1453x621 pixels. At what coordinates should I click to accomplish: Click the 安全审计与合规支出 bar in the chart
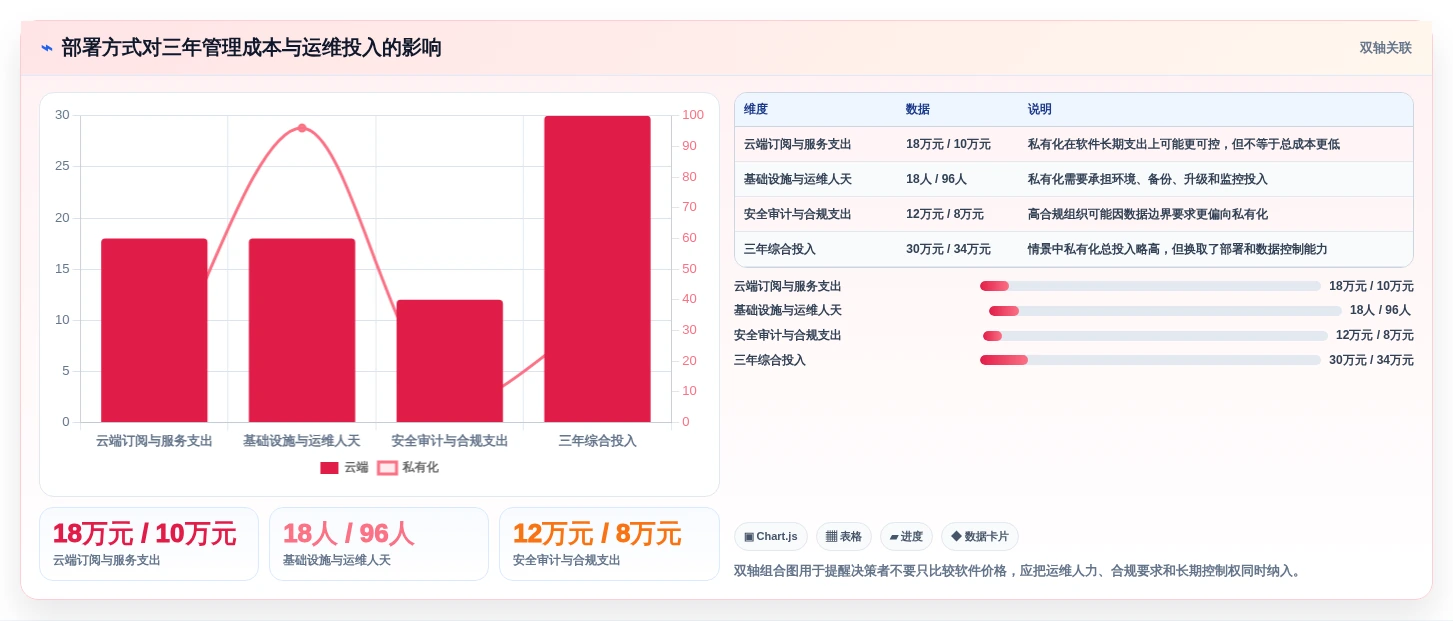click(450, 361)
